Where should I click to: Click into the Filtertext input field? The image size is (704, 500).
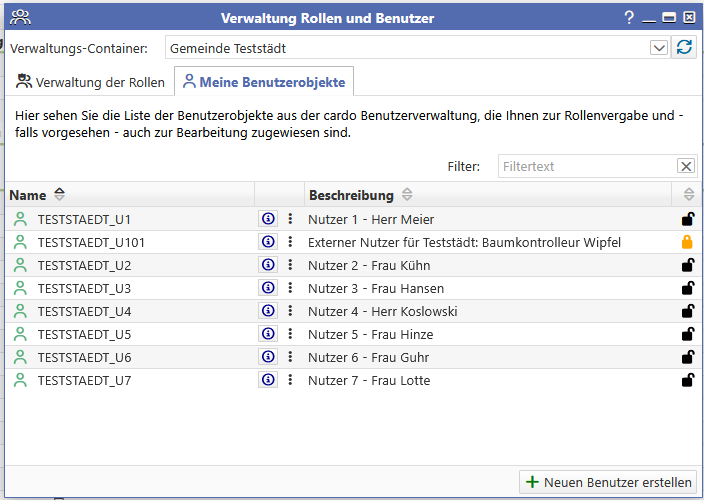pyautogui.click(x=585, y=166)
